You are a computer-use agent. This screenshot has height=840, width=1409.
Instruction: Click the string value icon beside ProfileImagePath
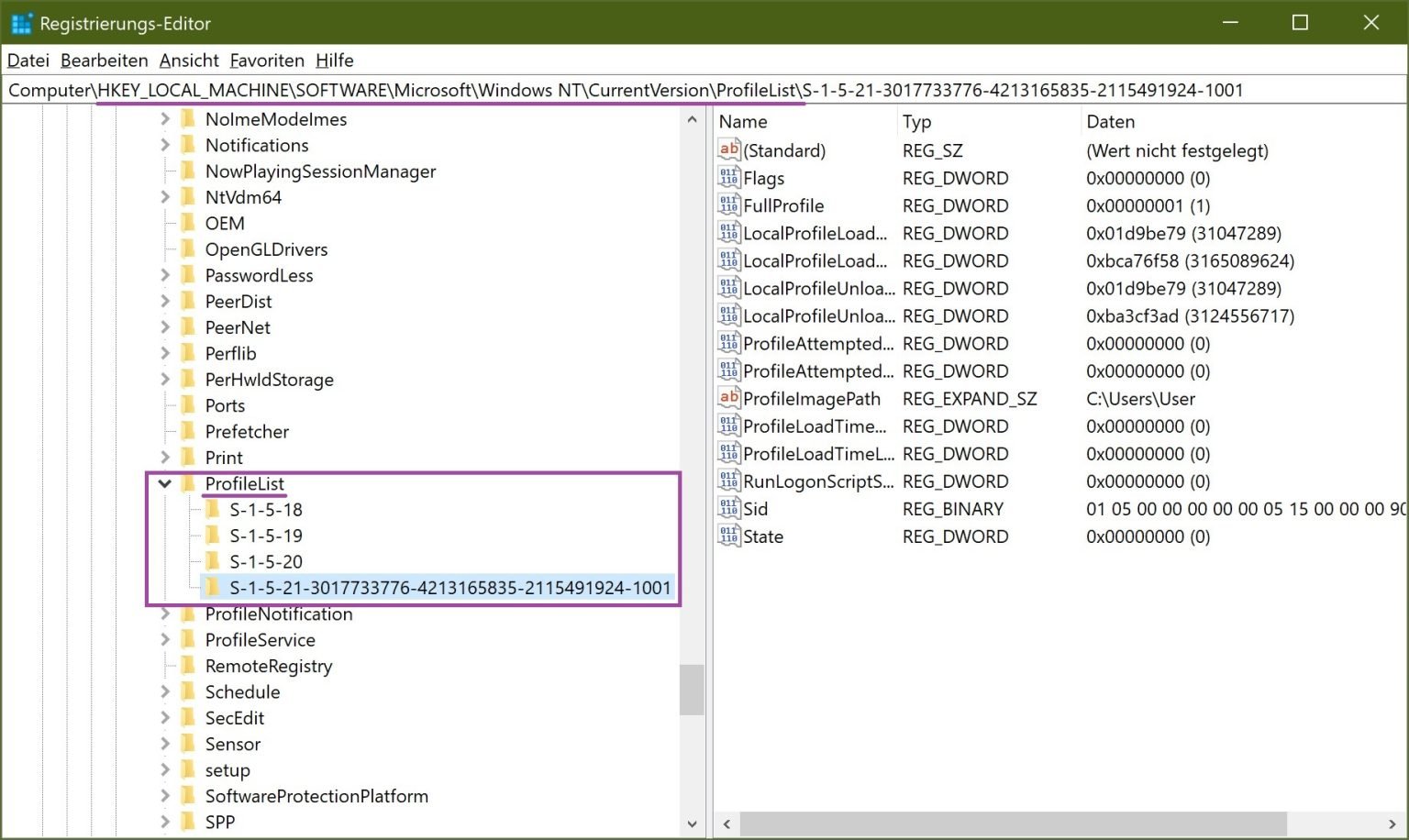[728, 398]
